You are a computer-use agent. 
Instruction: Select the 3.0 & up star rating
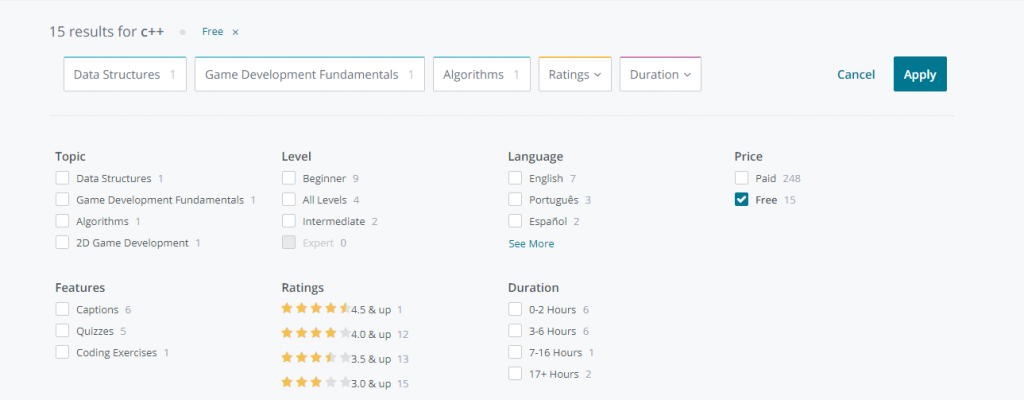tap(341, 382)
